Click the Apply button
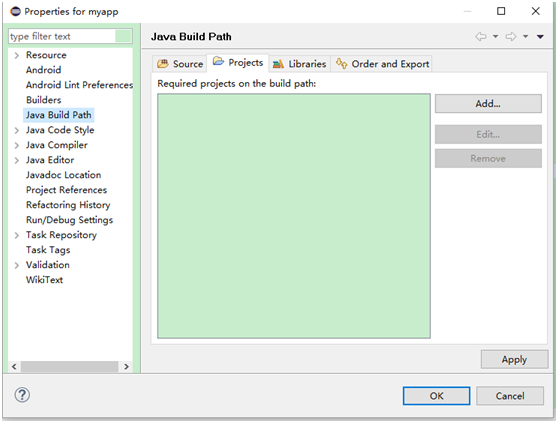The image size is (558, 423). [x=514, y=359]
